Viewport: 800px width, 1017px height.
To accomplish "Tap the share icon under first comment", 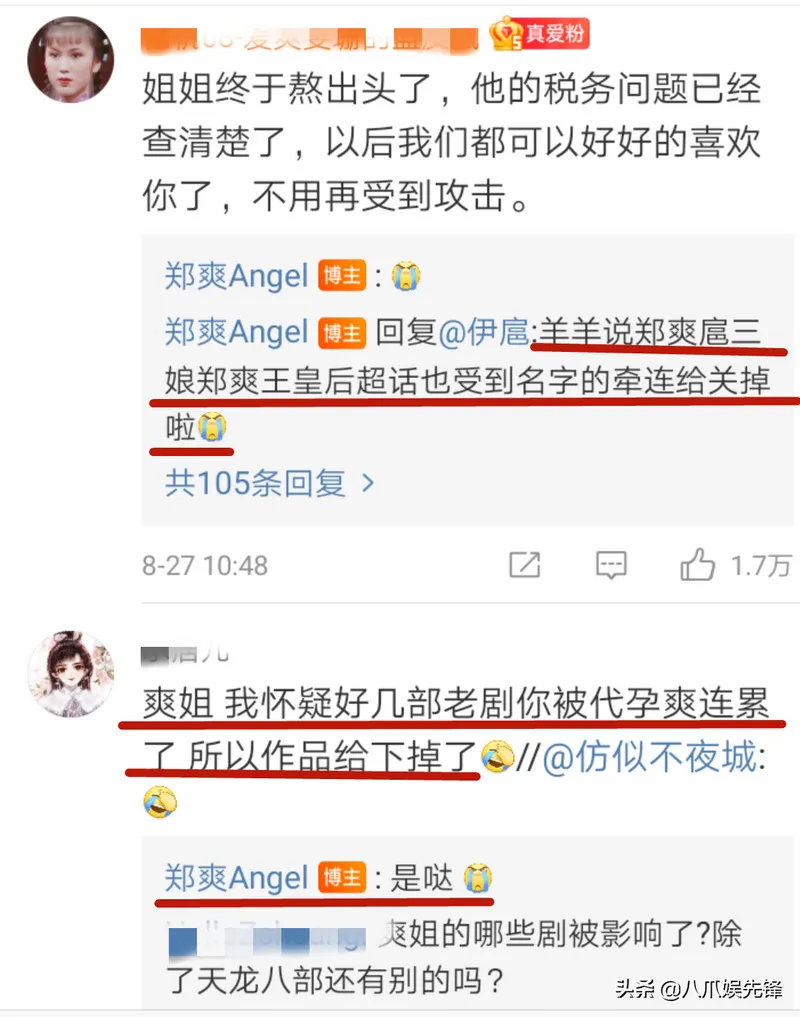I will [524, 564].
